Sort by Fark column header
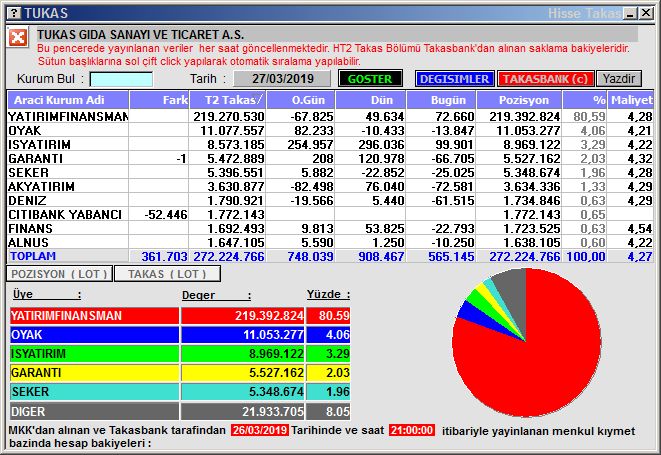Image resolution: width=661 pixels, height=455 pixels. (159, 100)
